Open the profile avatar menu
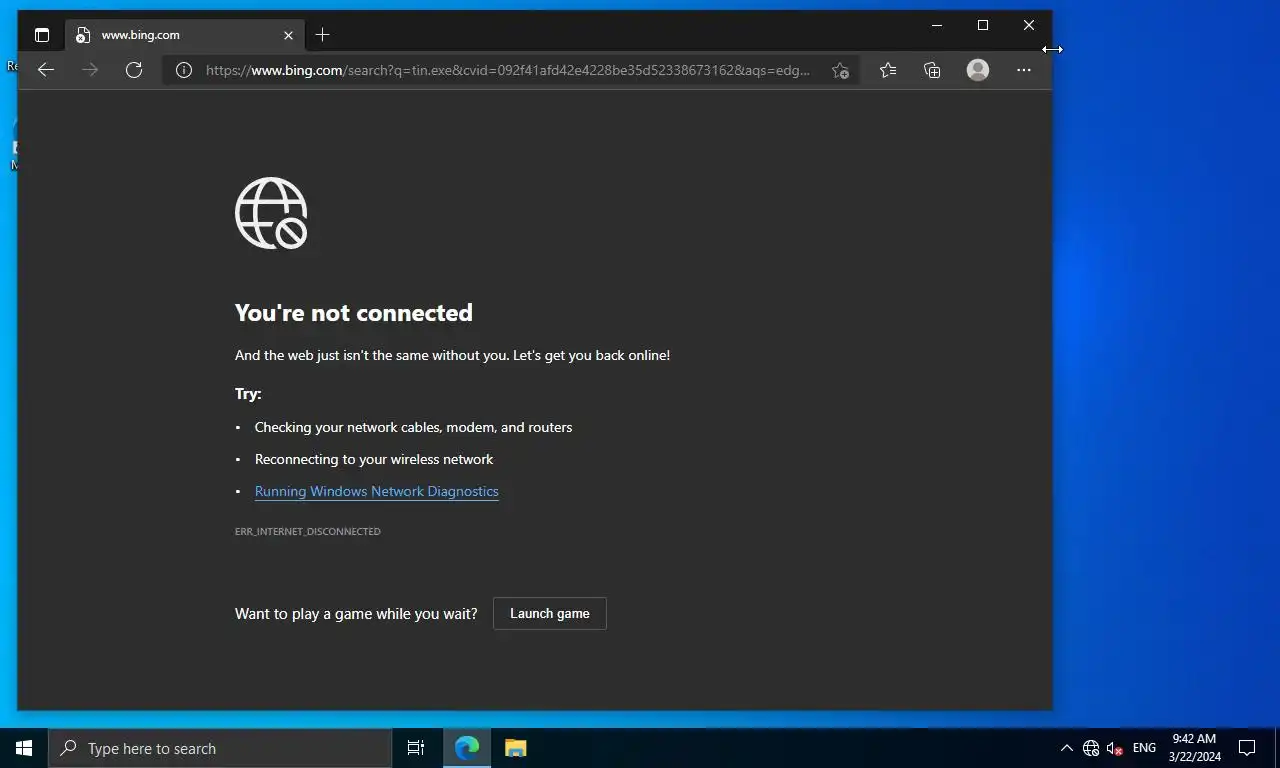The height and width of the screenshot is (768, 1280). pos(978,70)
